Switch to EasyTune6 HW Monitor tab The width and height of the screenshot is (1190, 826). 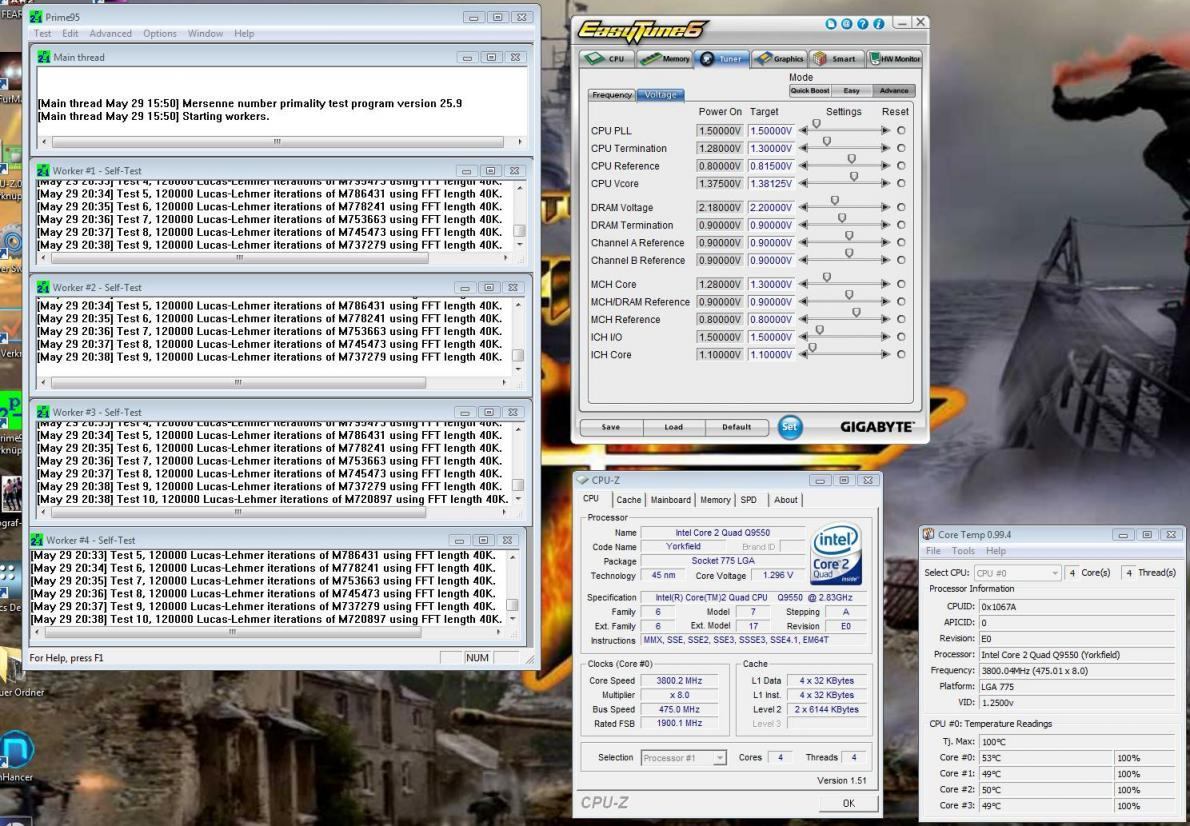pyautogui.click(x=894, y=58)
